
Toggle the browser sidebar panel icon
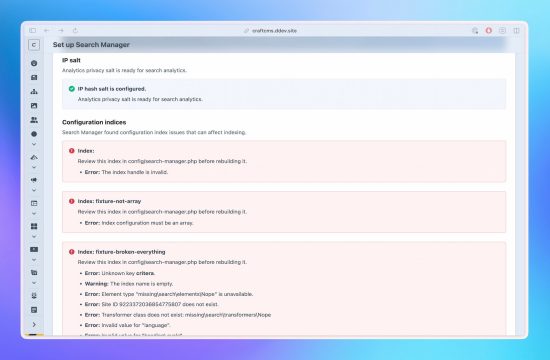(x=33, y=31)
